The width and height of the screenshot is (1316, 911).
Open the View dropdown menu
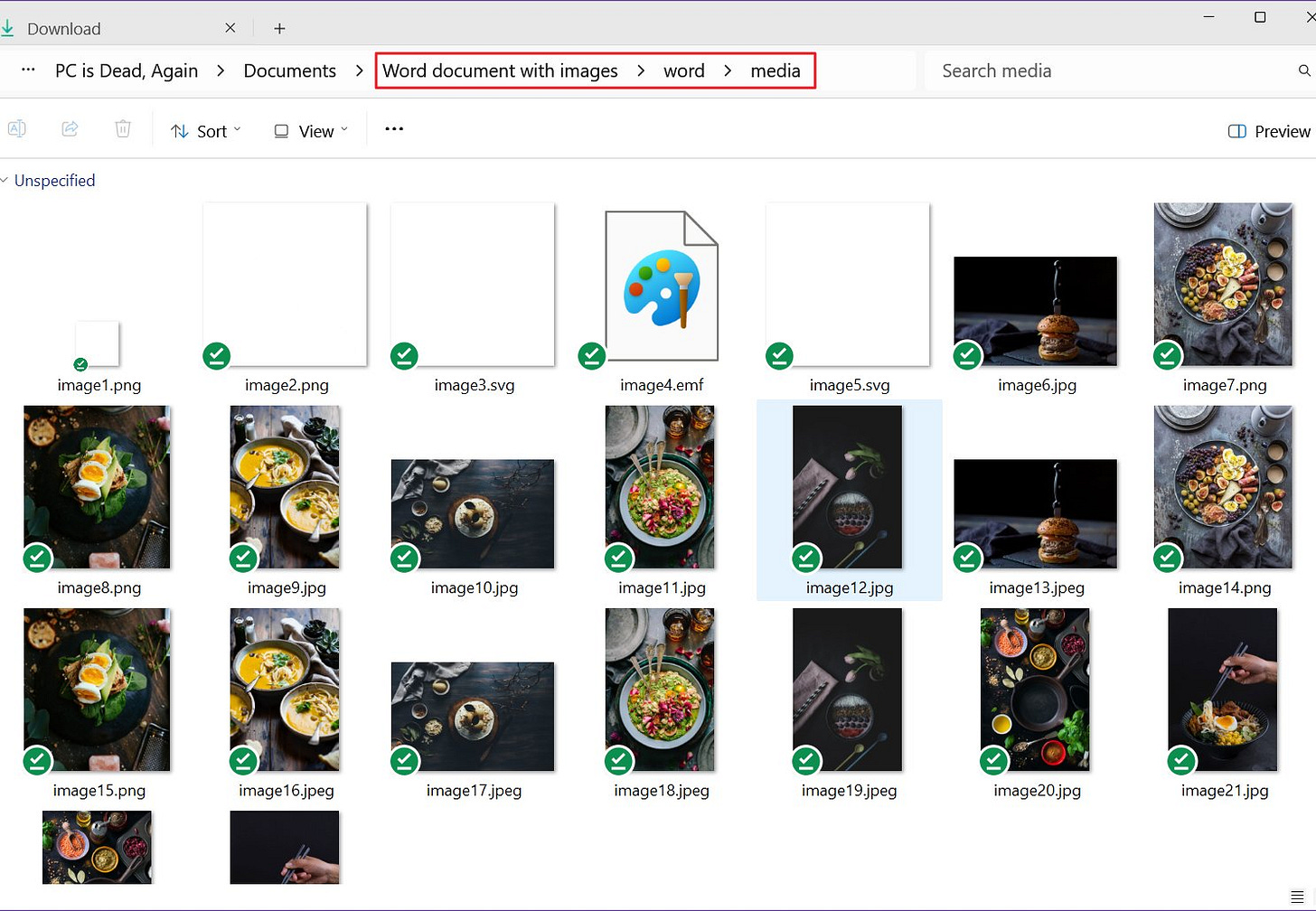(x=311, y=131)
